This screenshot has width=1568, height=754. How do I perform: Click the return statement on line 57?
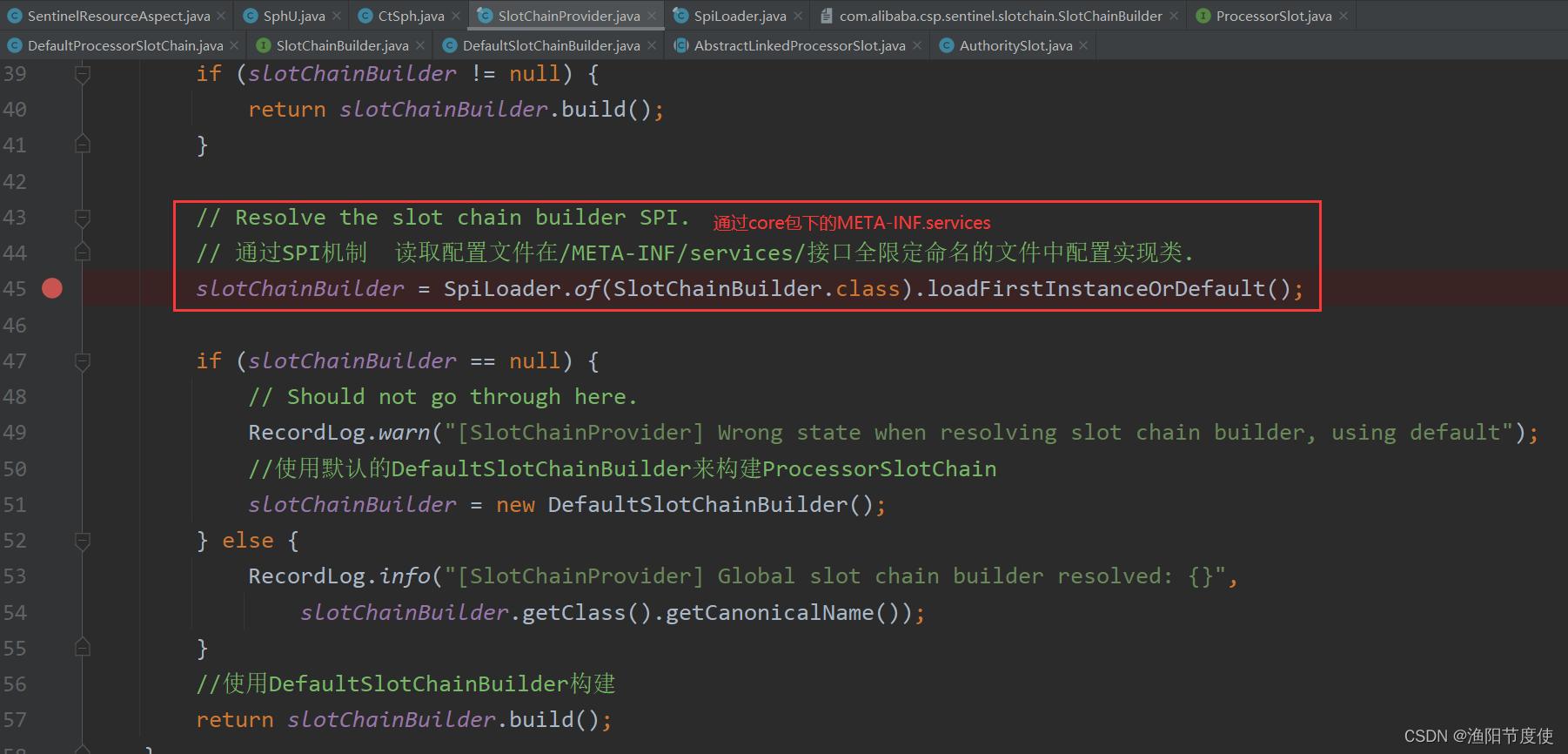404,720
